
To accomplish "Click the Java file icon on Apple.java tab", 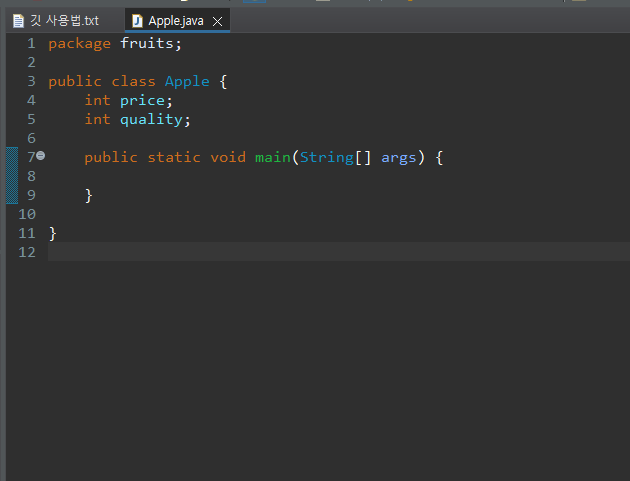I will click(137, 21).
